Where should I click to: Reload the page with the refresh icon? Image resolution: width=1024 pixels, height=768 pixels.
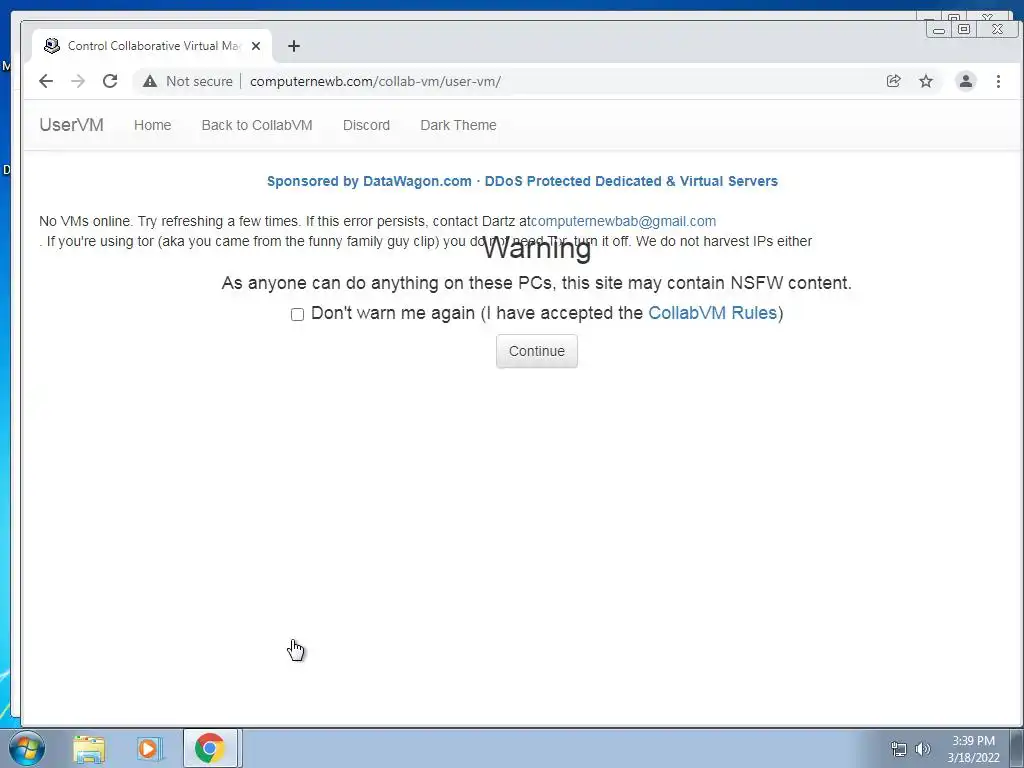pyautogui.click(x=110, y=81)
